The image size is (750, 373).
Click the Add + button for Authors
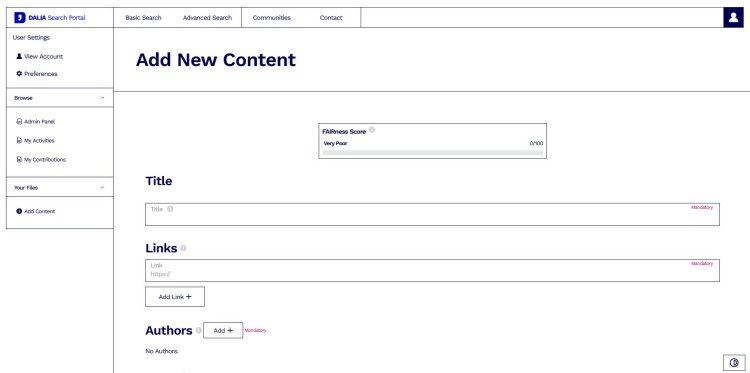click(x=223, y=330)
